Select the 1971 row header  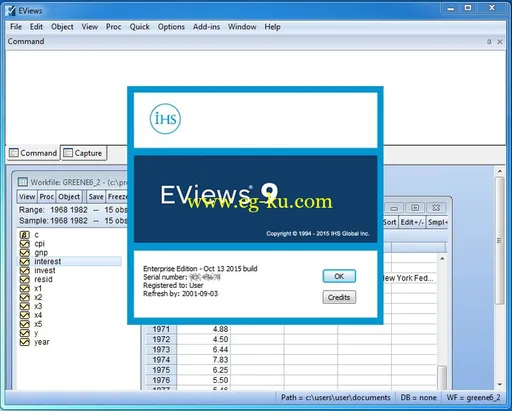point(161,329)
